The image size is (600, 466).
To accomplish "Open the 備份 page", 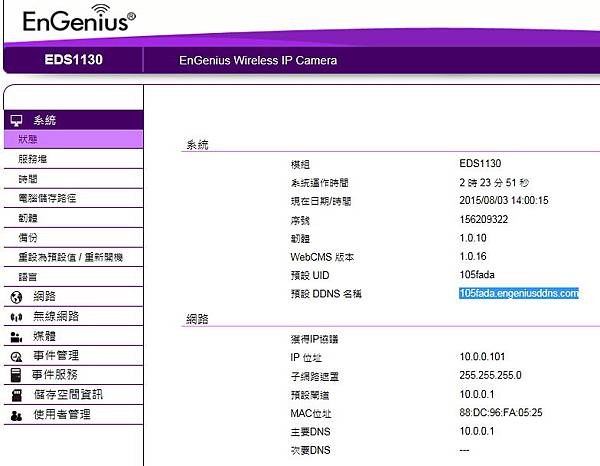I will (73, 238).
